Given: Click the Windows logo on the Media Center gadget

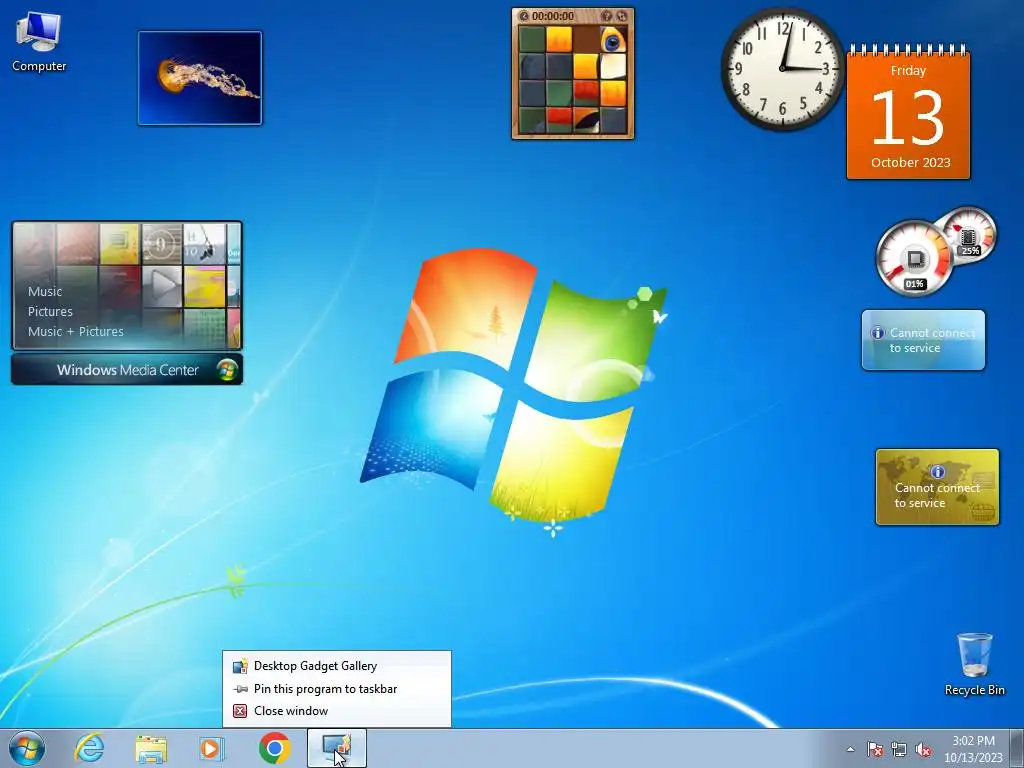Looking at the screenshot, I should [x=227, y=370].
